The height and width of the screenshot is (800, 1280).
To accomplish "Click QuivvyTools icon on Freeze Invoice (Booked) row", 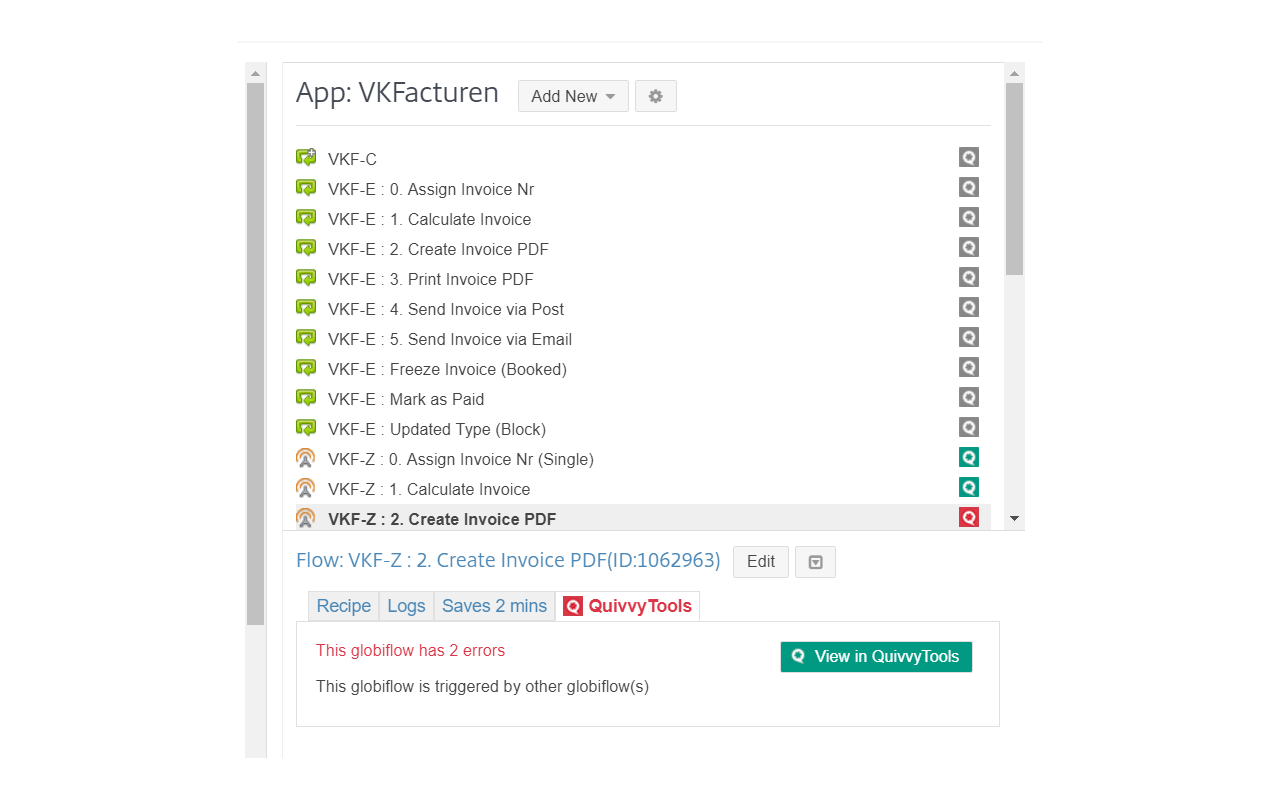I will coord(969,367).
